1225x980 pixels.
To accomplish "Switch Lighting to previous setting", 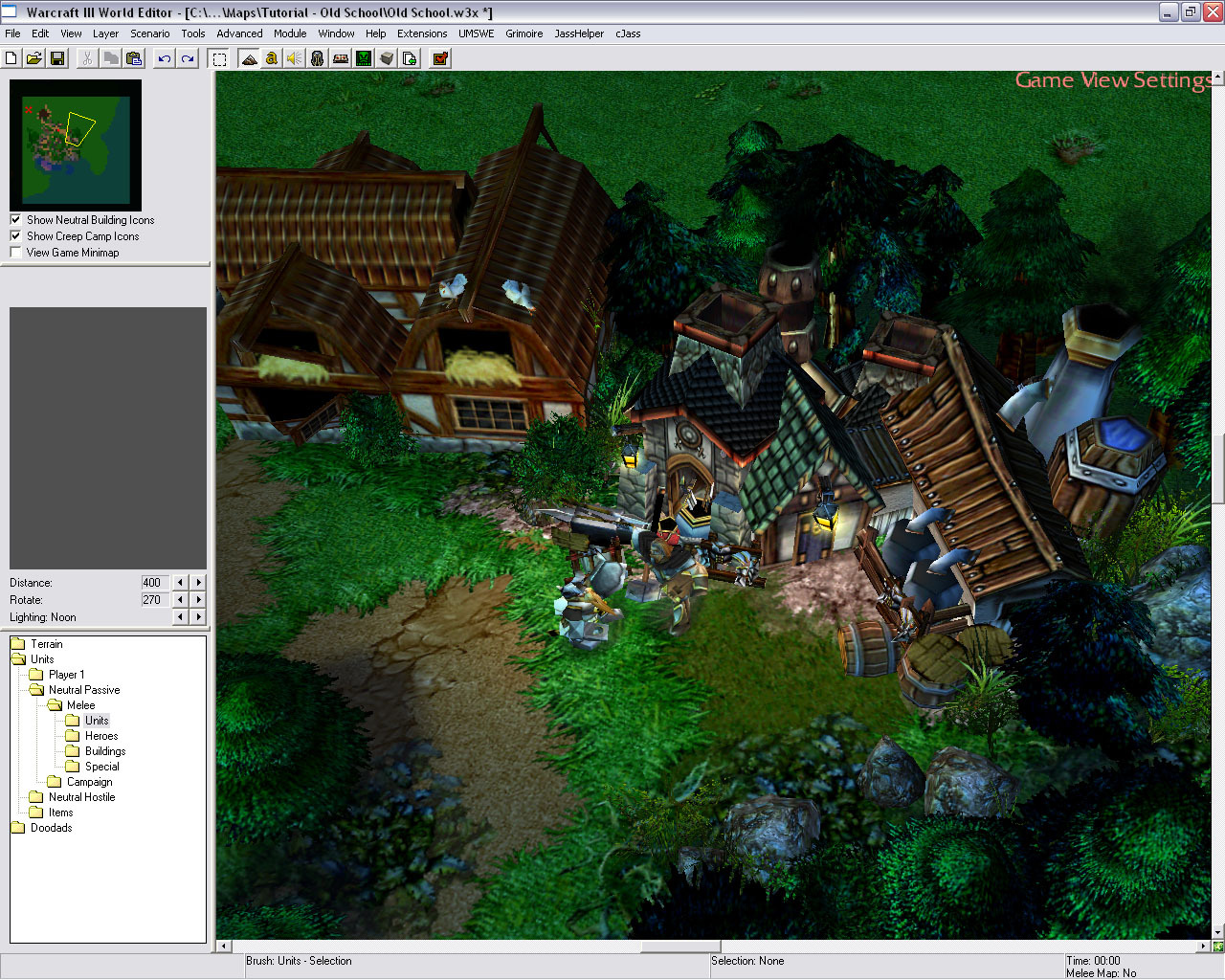I will click(x=180, y=616).
